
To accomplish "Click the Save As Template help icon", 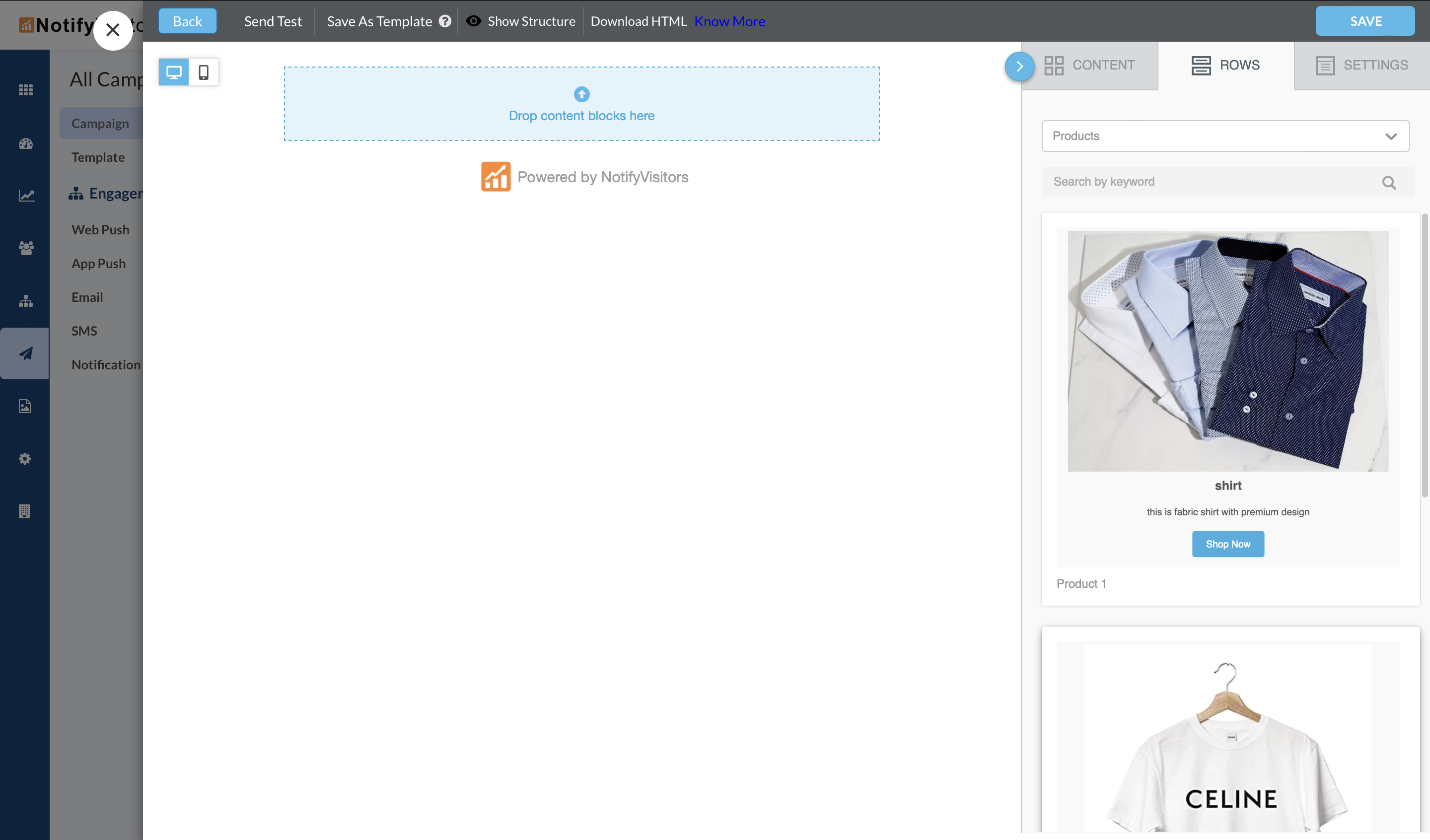I will pos(445,21).
